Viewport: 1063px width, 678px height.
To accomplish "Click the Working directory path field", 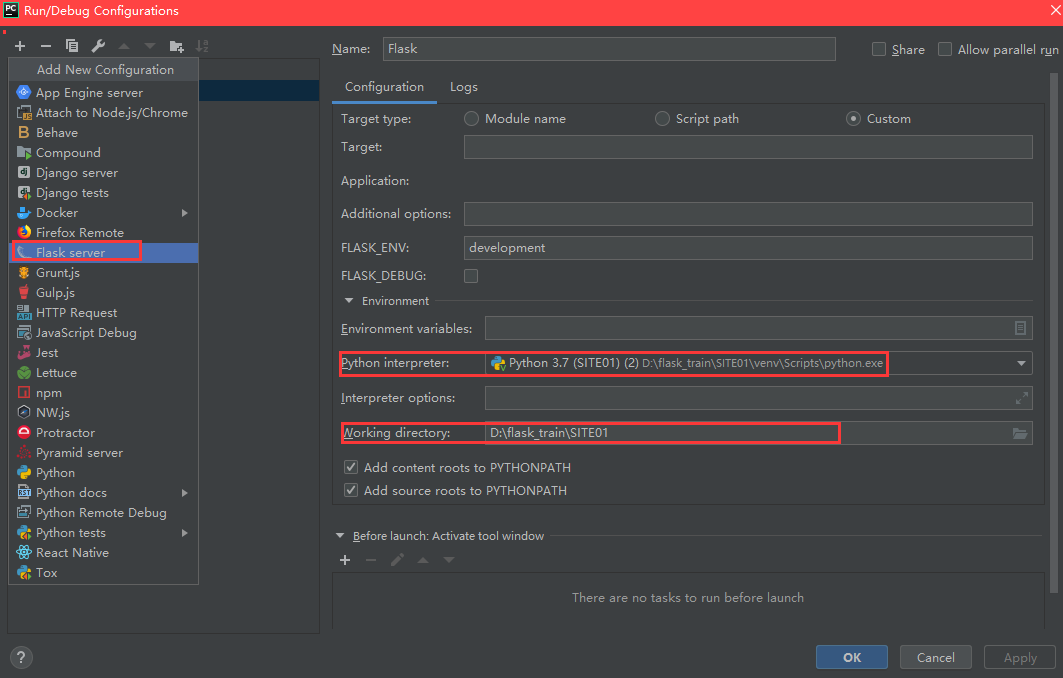I will pos(748,433).
